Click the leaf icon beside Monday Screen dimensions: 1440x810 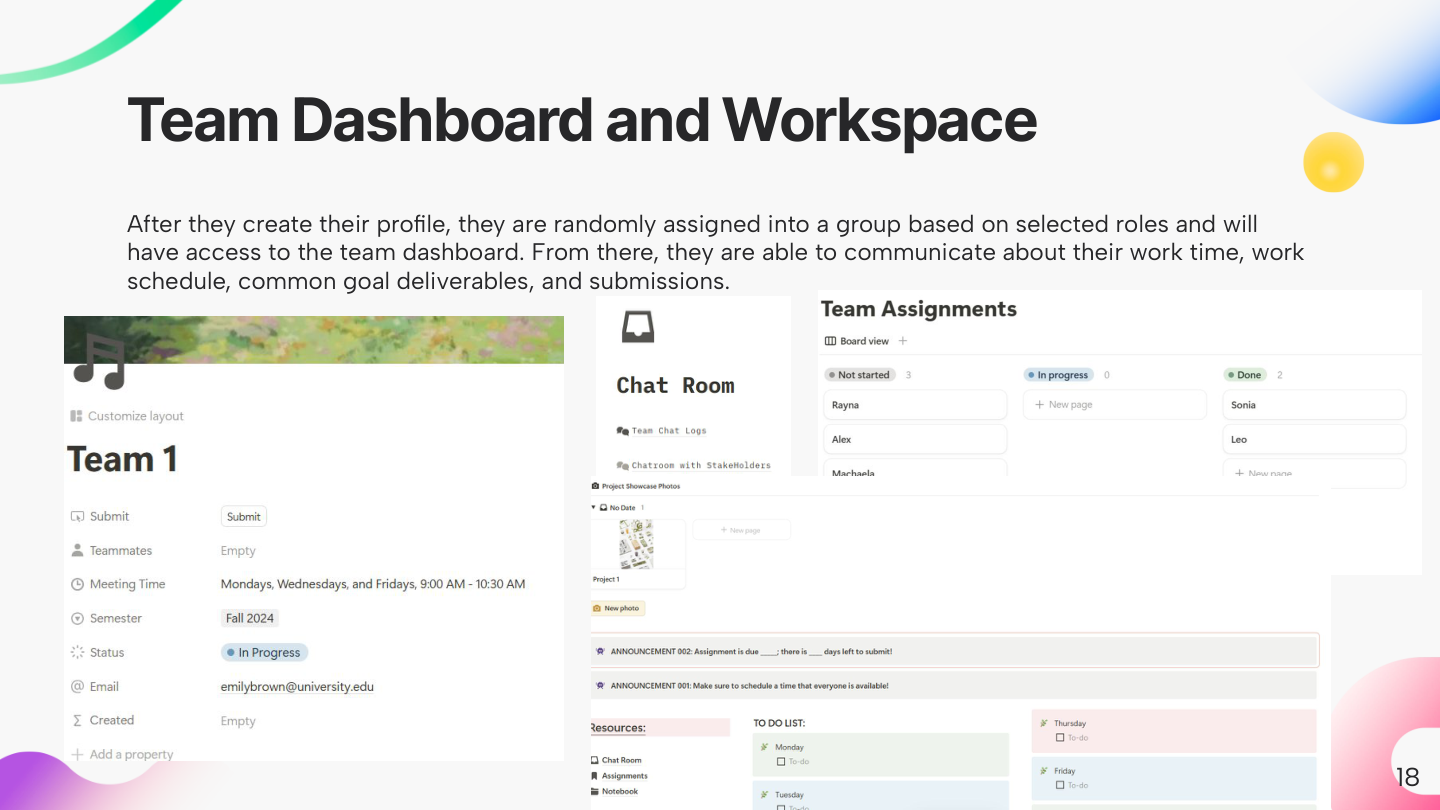point(765,747)
